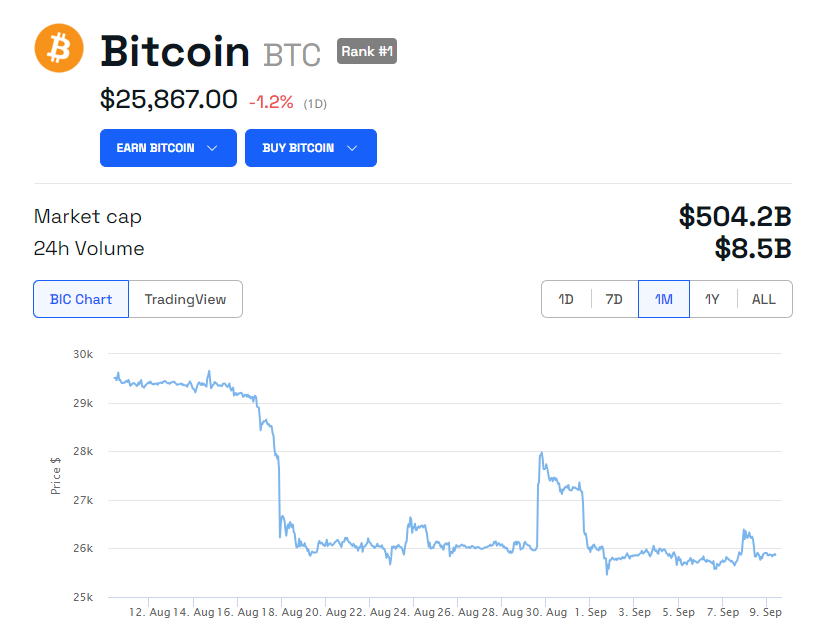Switch to the TradingView tab

click(x=185, y=298)
